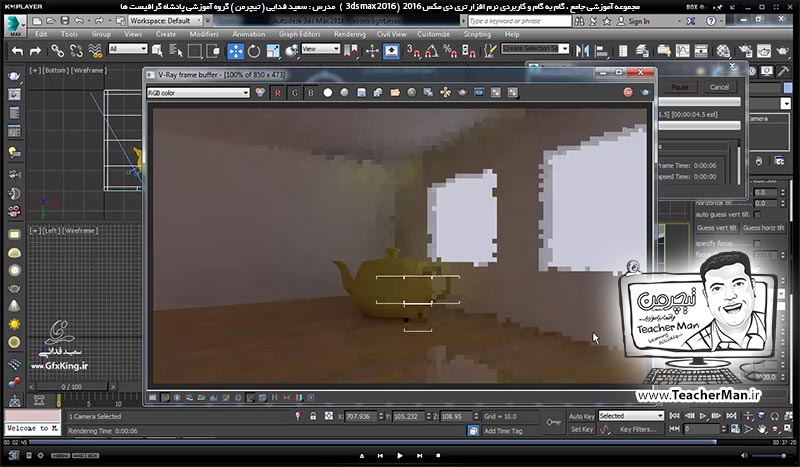This screenshot has height=467, width=800.
Task: Expand the Sign In dropdown arrow
Action: point(679,21)
